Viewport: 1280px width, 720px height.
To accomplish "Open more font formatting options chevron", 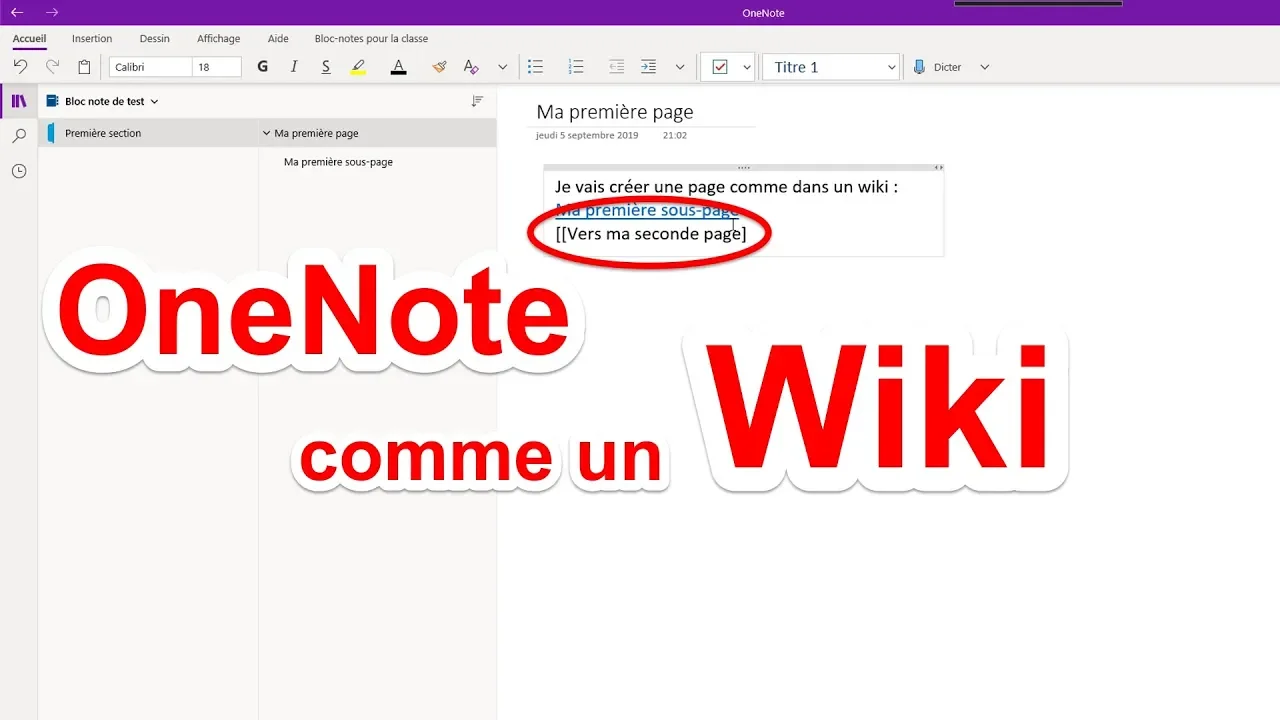I will click(x=503, y=67).
